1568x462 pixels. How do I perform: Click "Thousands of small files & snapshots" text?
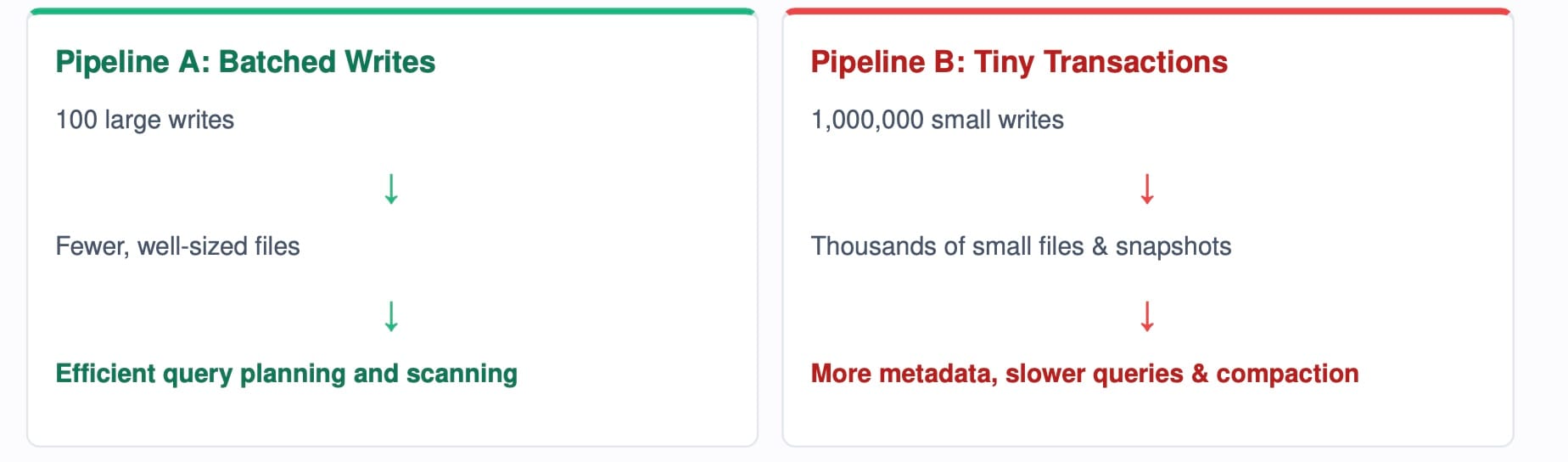pos(1021,246)
